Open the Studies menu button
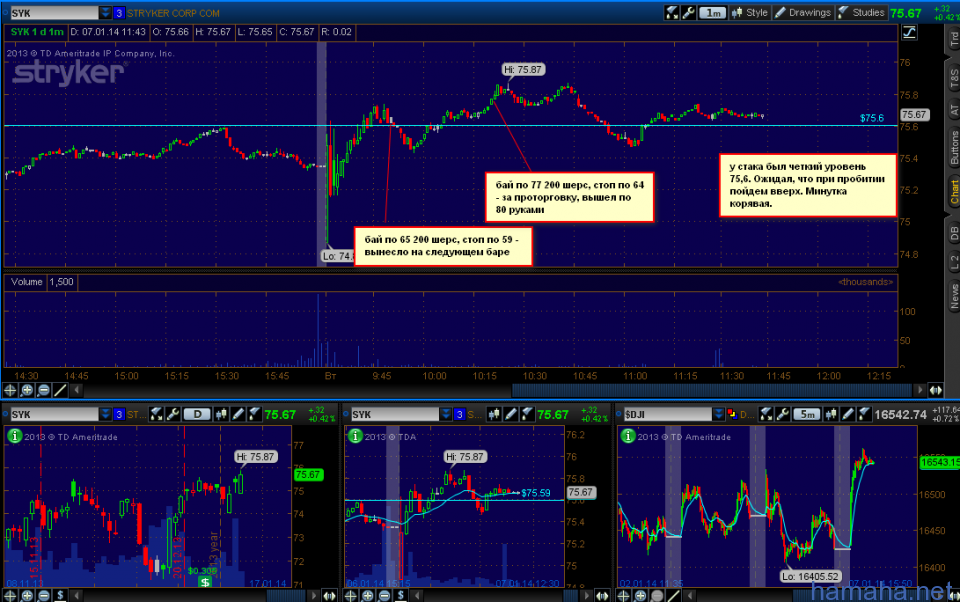960x602 pixels. coord(861,13)
